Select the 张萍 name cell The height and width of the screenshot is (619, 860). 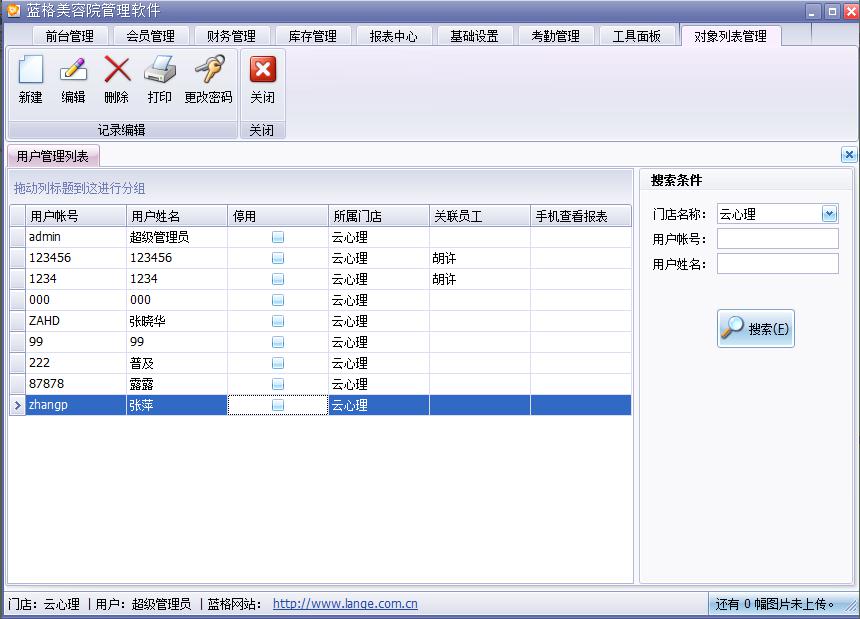pyautogui.click(x=177, y=405)
